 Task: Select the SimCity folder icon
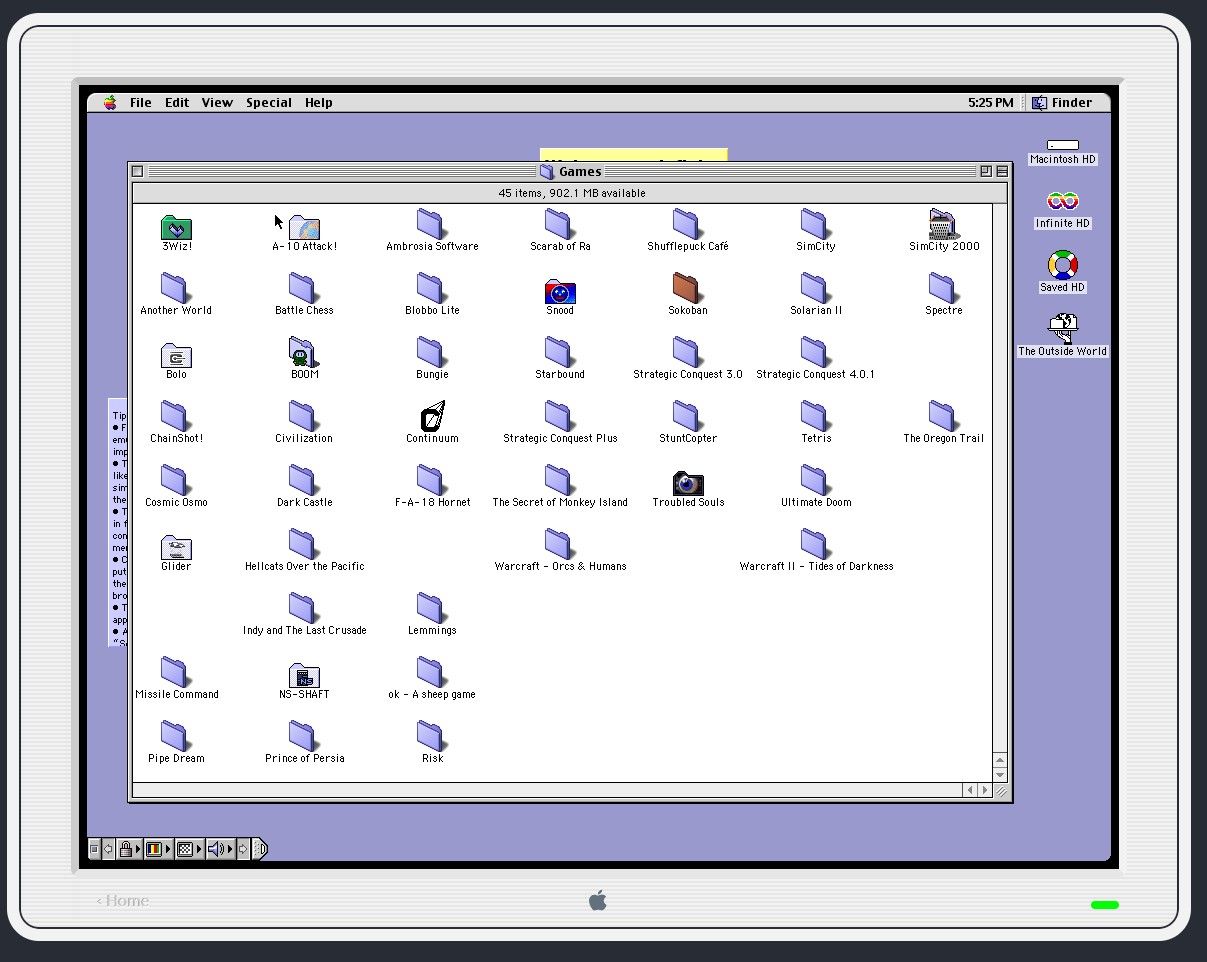(816, 225)
